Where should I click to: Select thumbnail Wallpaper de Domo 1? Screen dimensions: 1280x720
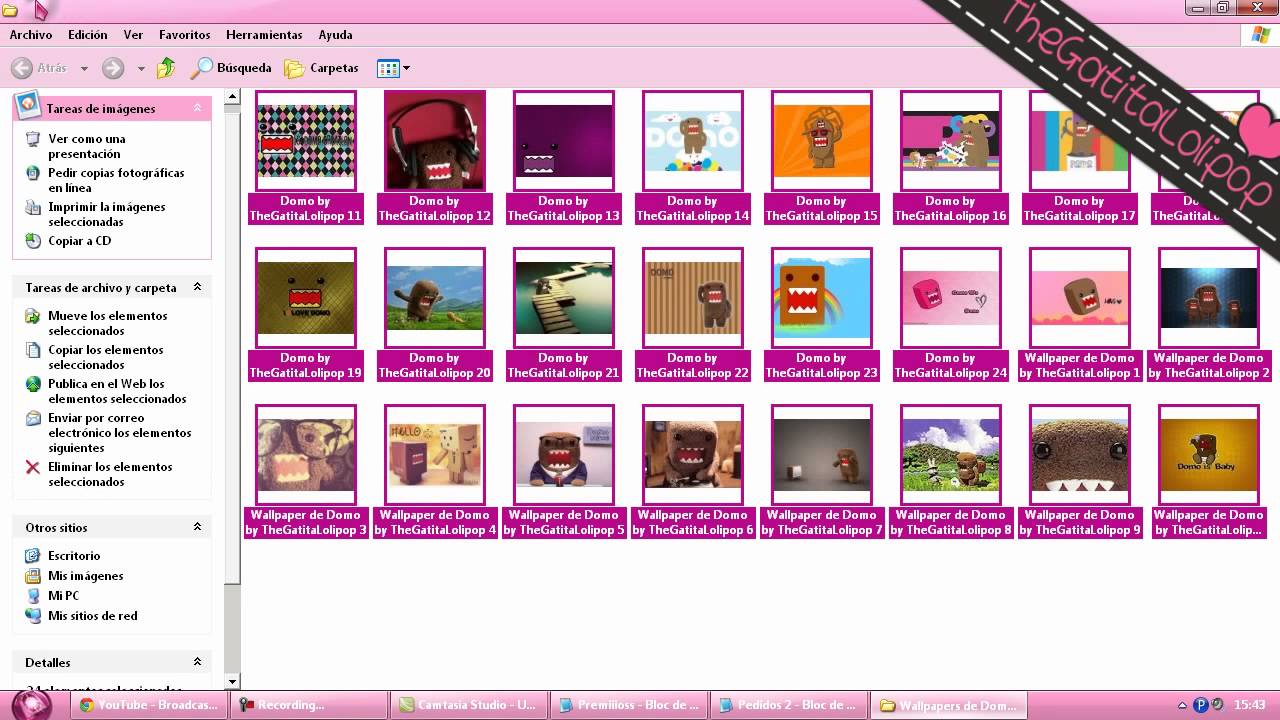[1080, 298]
